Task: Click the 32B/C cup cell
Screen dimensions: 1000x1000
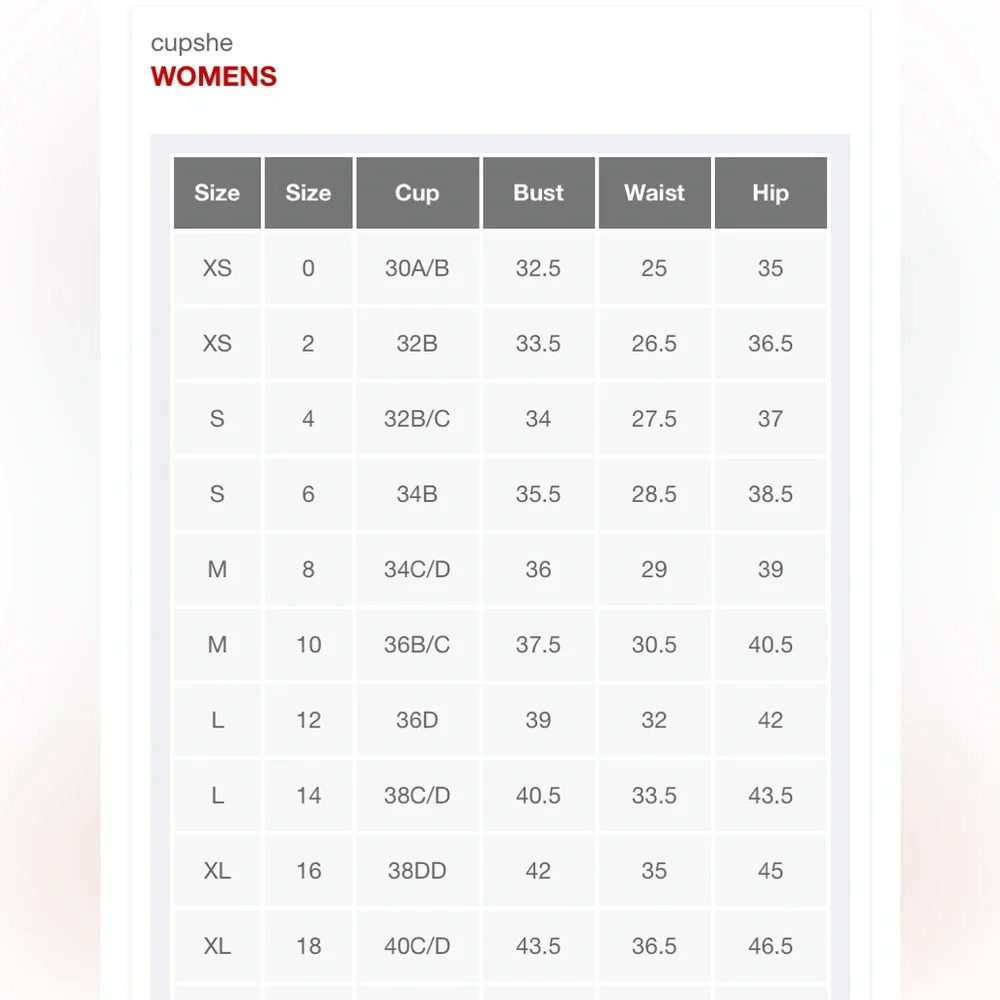Action: (417, 418)
